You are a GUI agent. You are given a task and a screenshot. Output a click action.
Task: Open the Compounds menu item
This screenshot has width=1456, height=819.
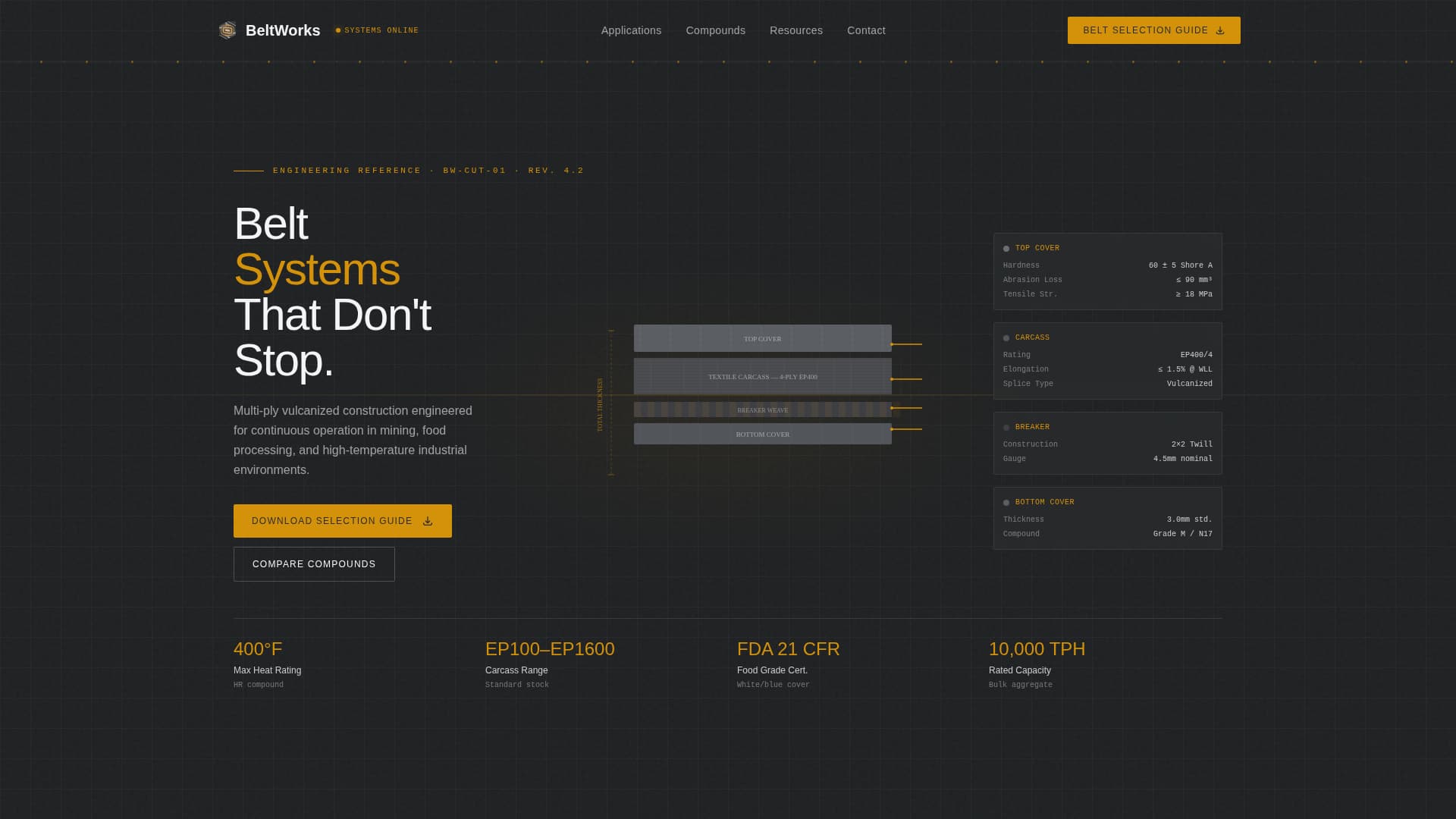tap(715, 30)
